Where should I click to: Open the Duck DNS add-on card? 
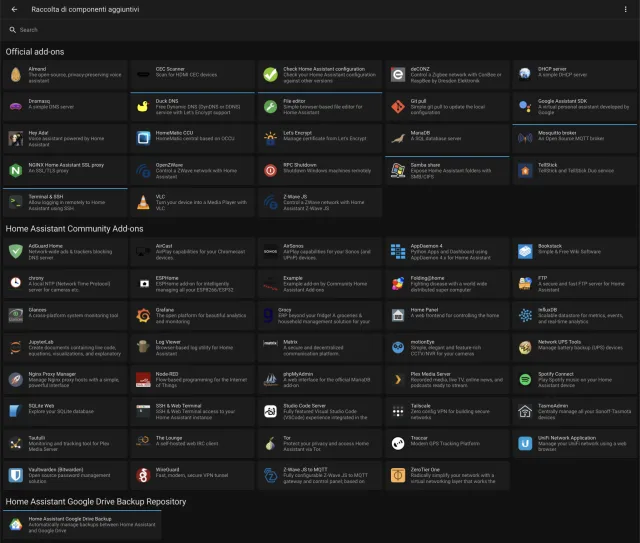tap(192, 107)
